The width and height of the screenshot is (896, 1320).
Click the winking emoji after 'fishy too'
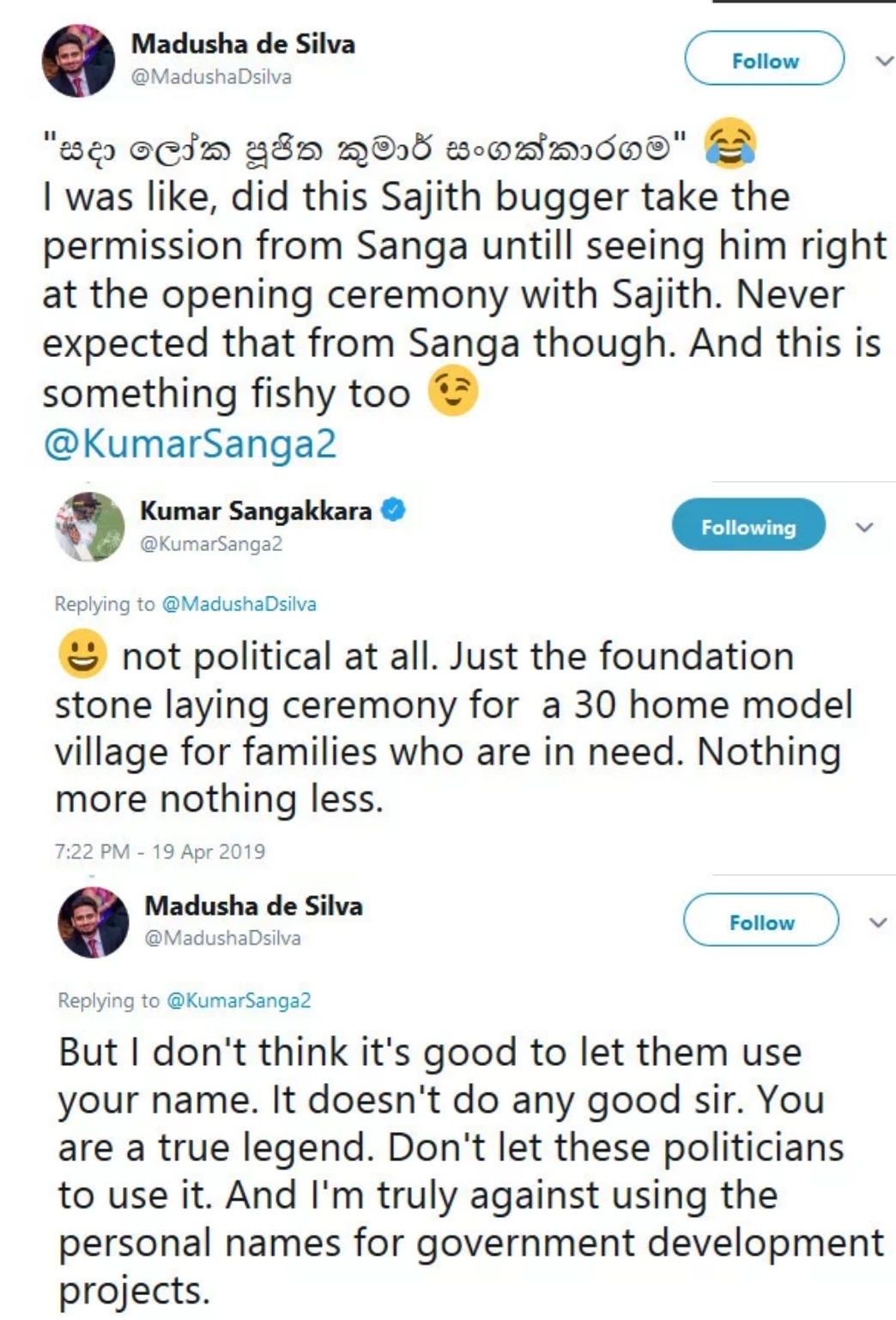[x=452, y=391]
